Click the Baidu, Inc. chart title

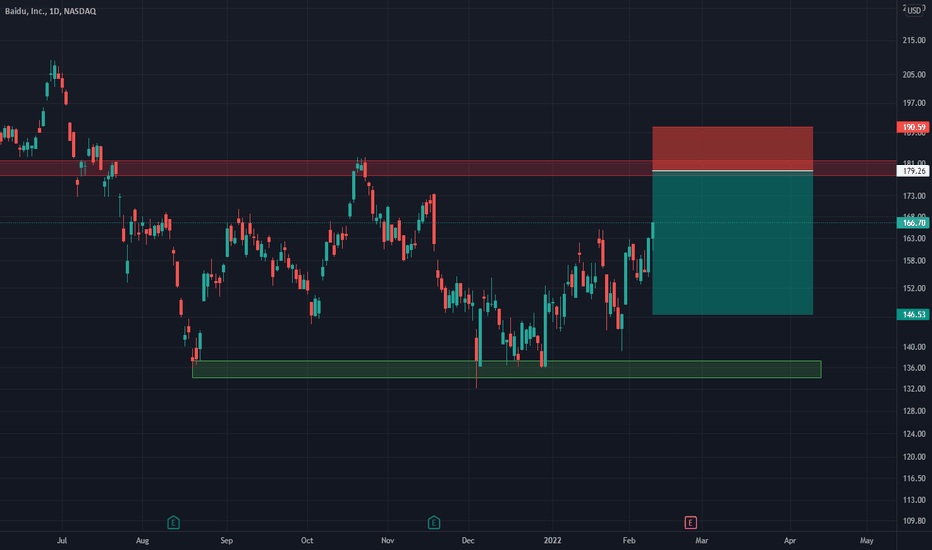(x=51, y=11)
